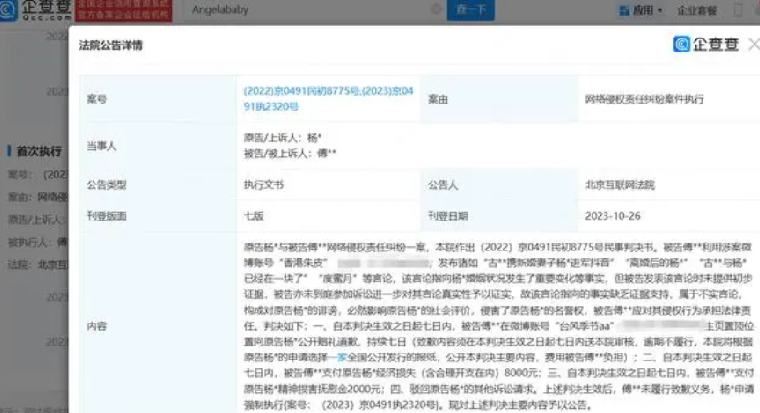Click the 七版 publication page value
This screenshot has width=760, height=413.
pyautogui.click(x=253, y=216)
